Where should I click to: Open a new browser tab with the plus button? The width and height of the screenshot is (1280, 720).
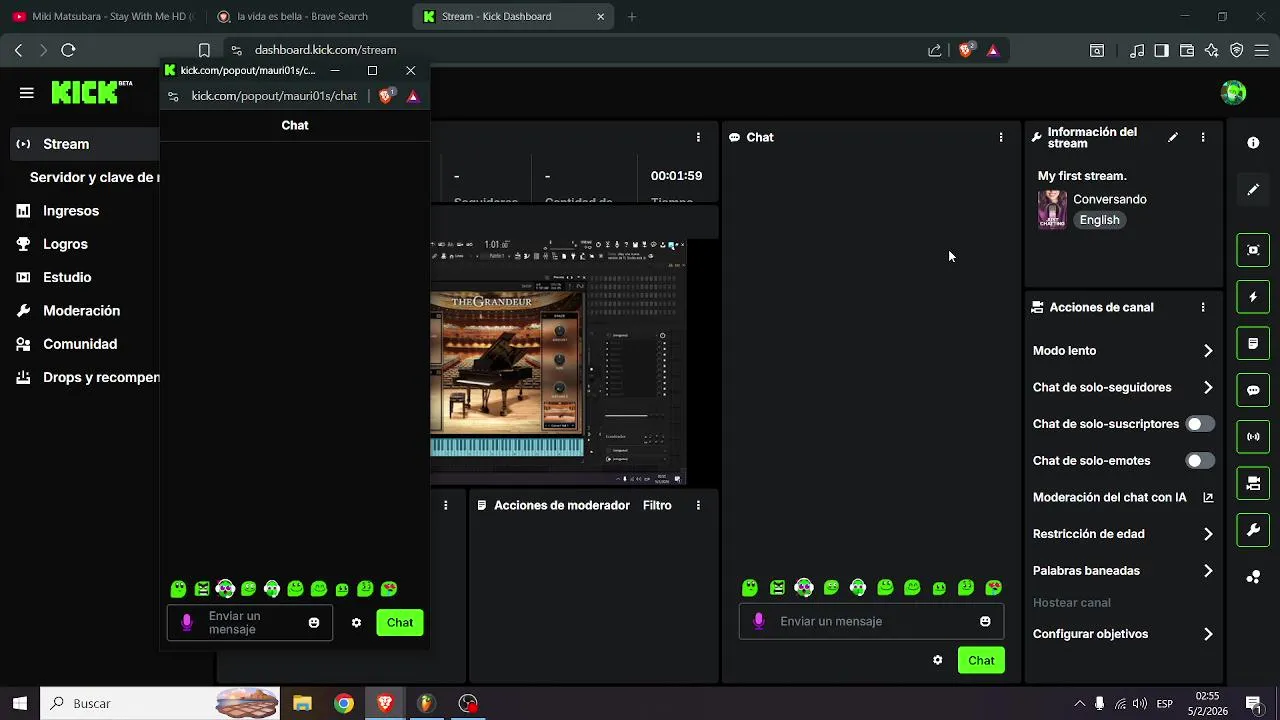pyautogui.click(x=632, y=16)
